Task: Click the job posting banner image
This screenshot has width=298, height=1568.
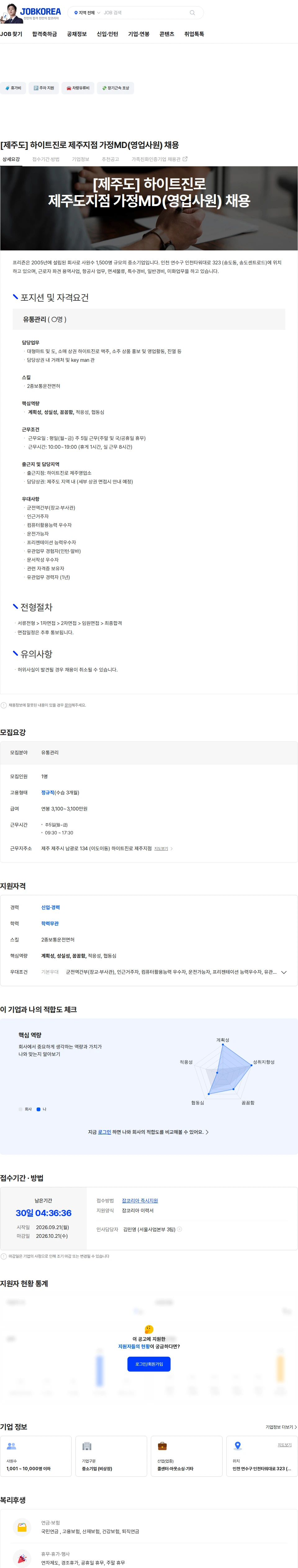Action: (149, 208)
